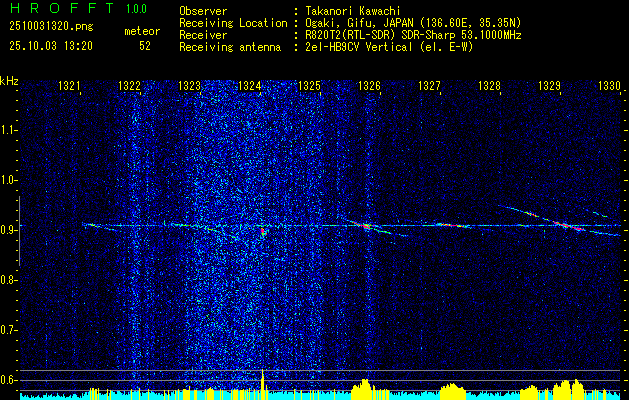629x400 pixels.
Task: Select the meteor count value 52
Action: [145, 46]
